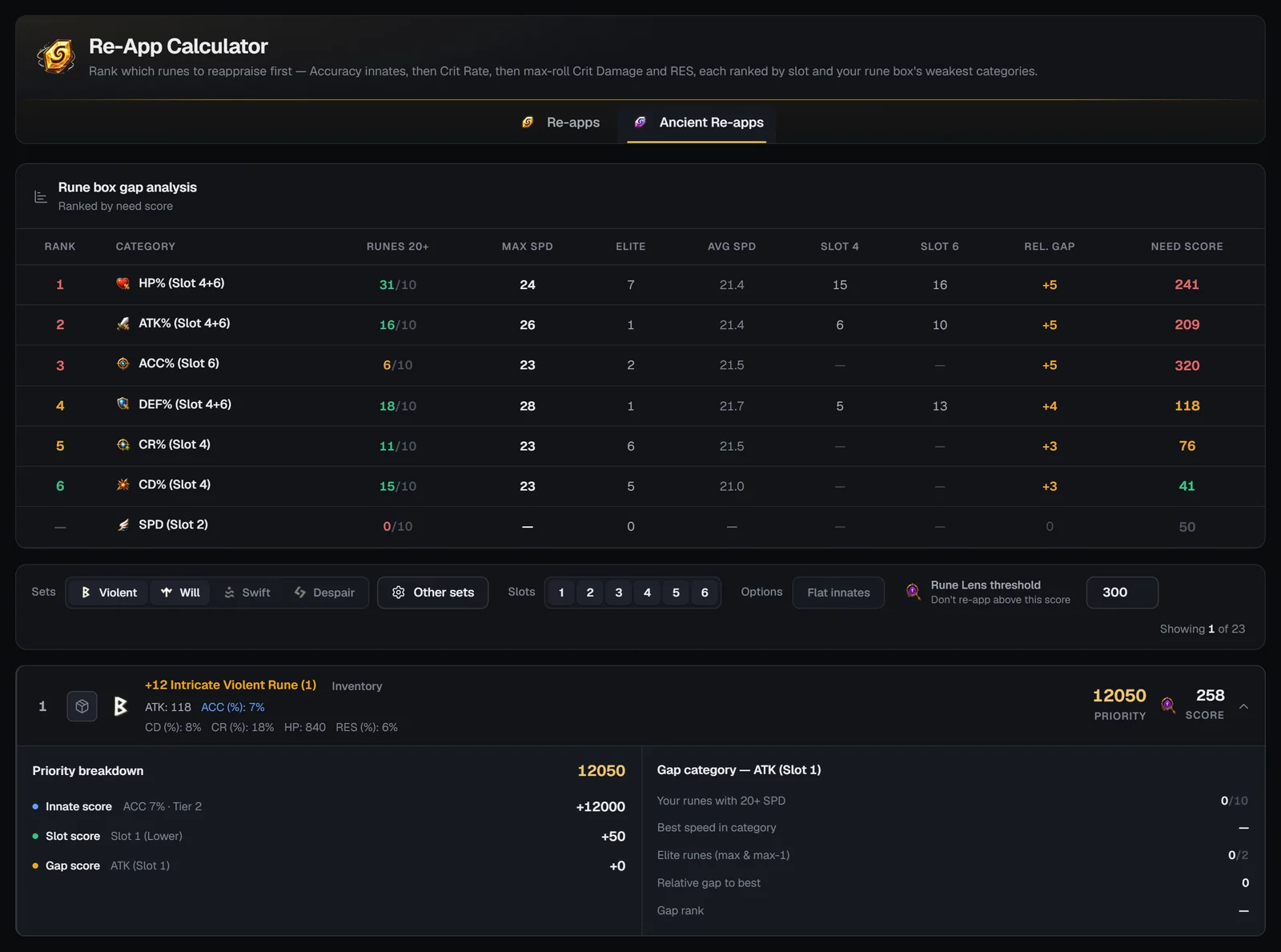Click the CD% burst icon in rank 6 row
Image resolution: width=1281 pixels, height=952 pixels.
pos(122,484)
